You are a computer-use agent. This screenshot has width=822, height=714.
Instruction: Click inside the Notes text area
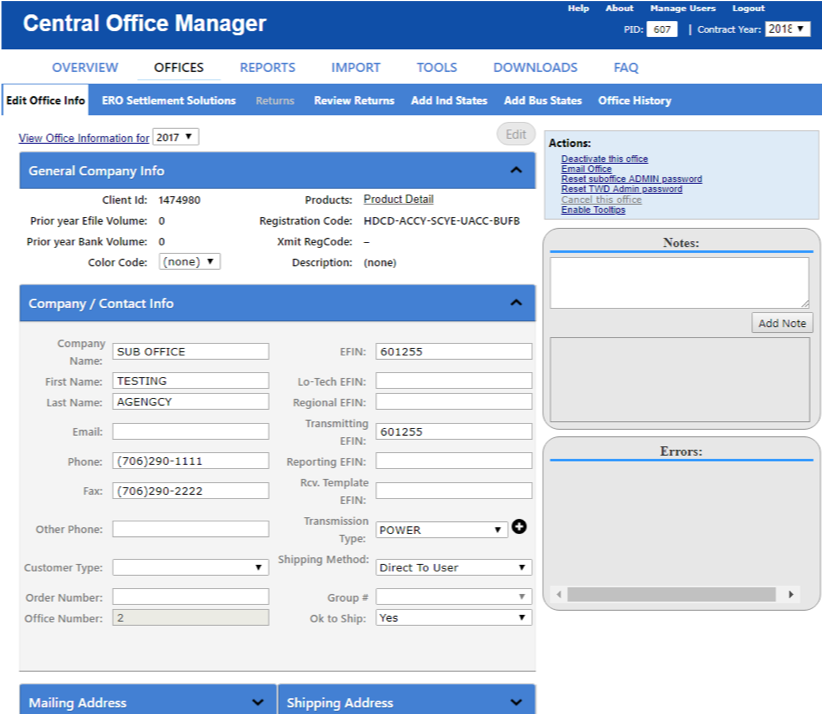pyautogui.click(x=681, y=281)
